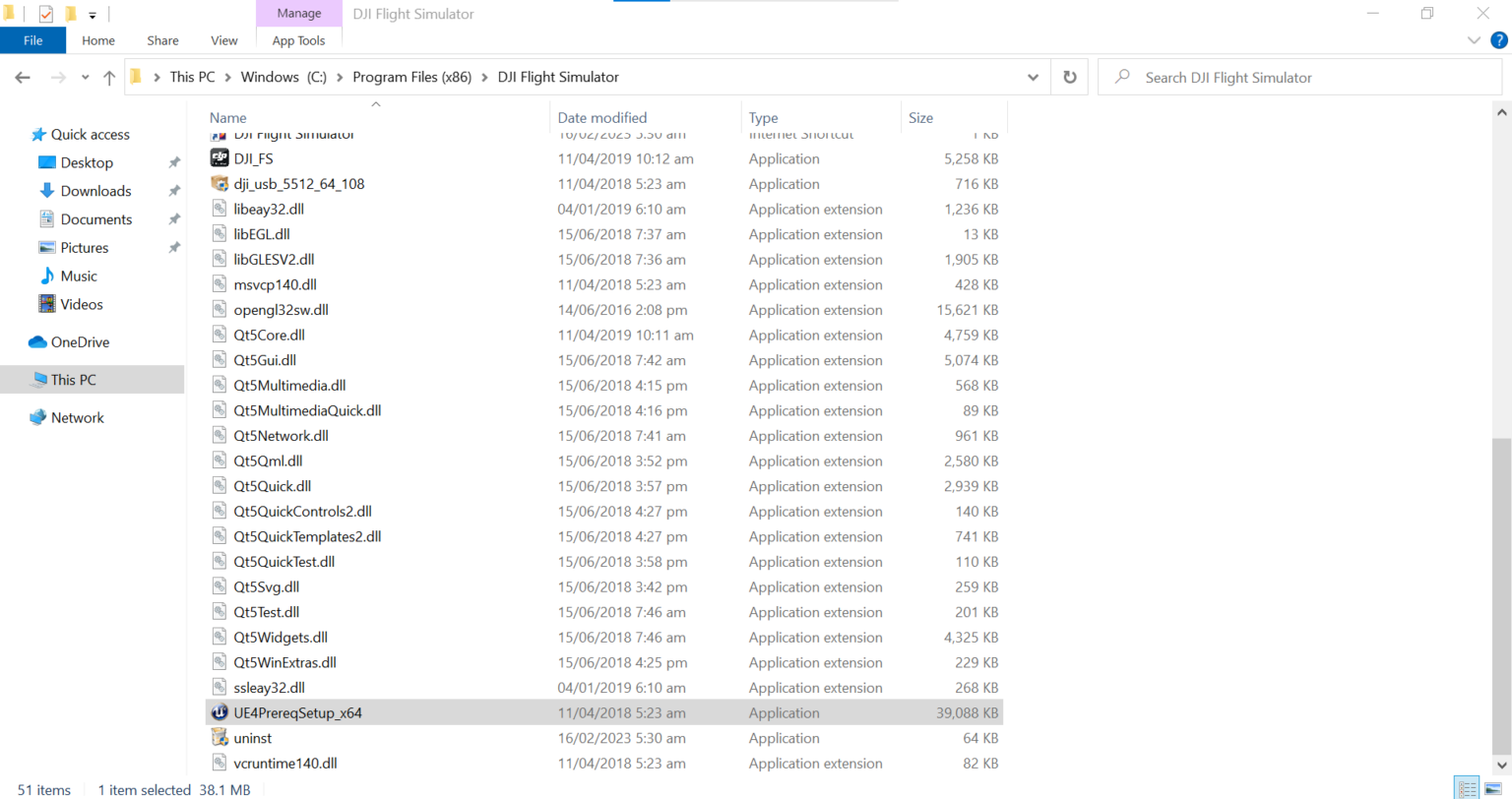Viewport: 1512px width, 799px height.
Task: Switch to large icons view layout
Action: tap(1492, 789)
